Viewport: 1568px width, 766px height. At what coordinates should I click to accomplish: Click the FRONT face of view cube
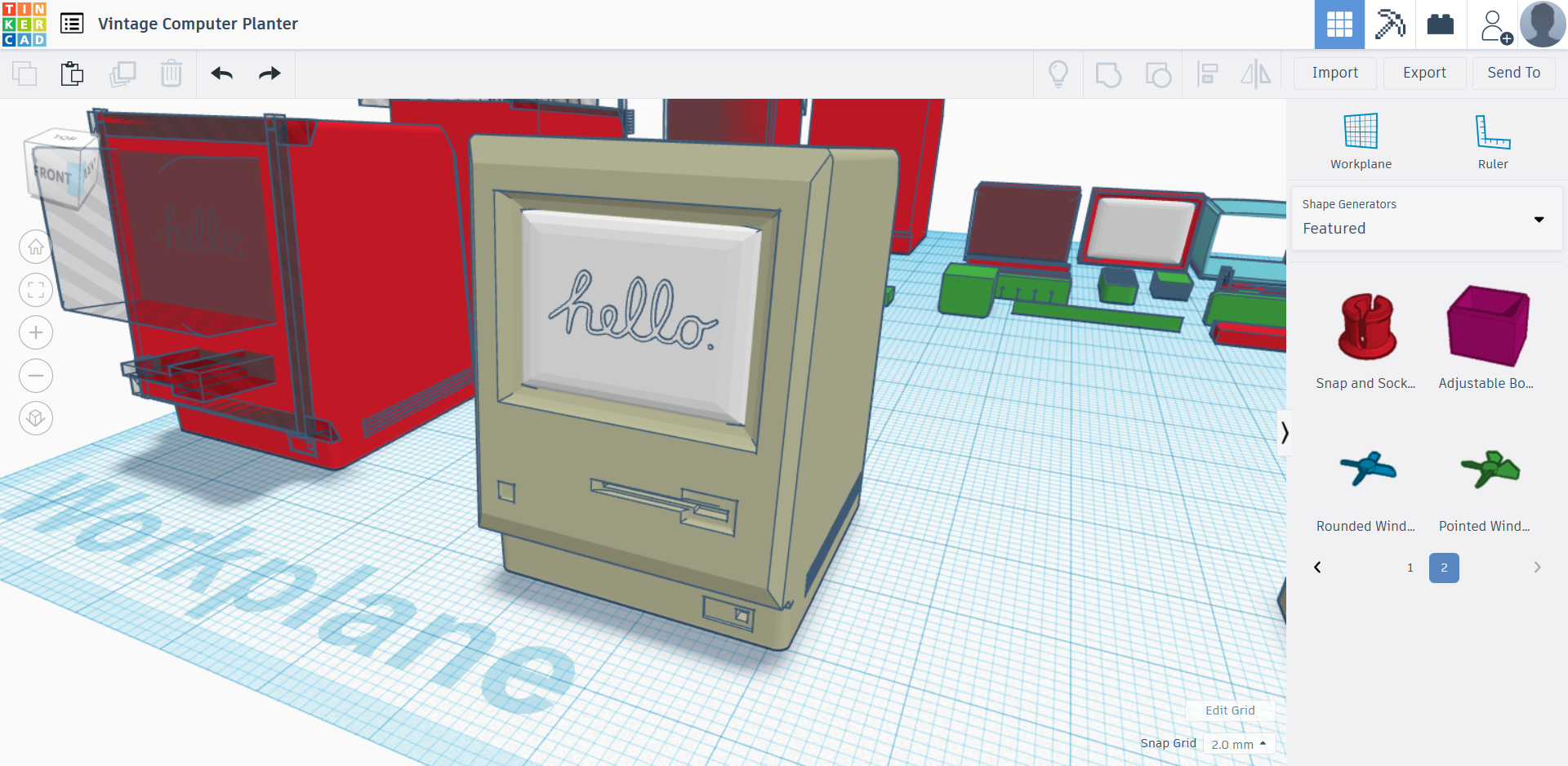click(x=54, y=175)
